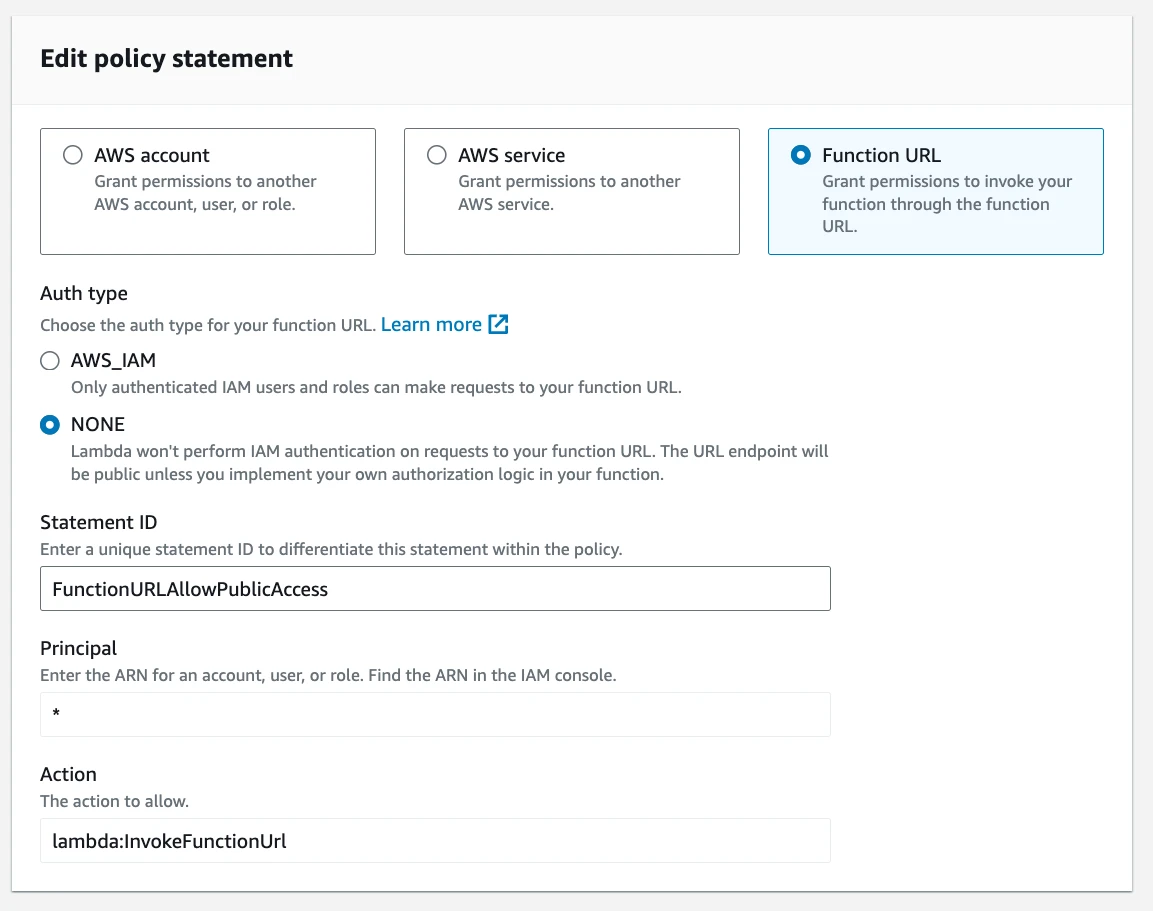Choose the NONE auth type radio
The height and width of the screenshot is (911, 1153).
[49, 425]
